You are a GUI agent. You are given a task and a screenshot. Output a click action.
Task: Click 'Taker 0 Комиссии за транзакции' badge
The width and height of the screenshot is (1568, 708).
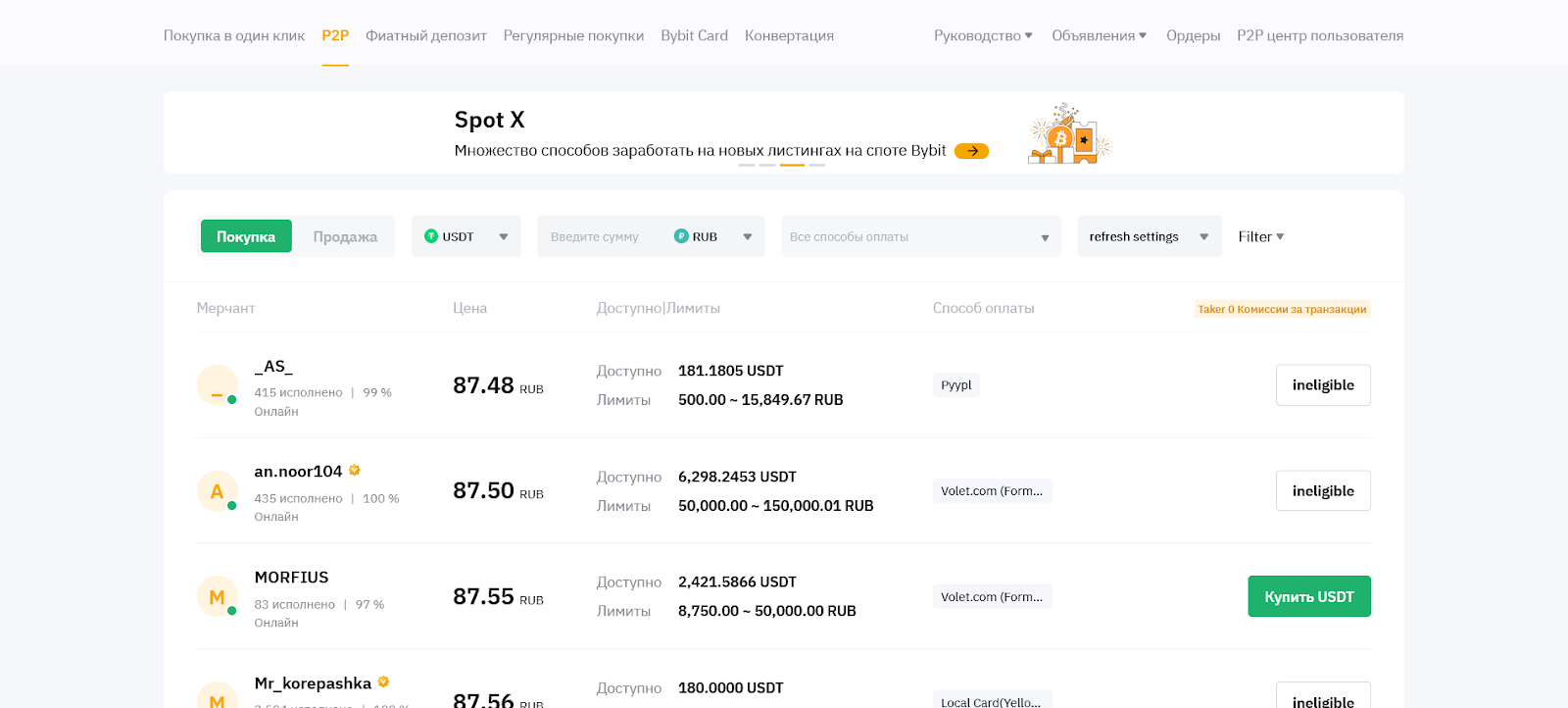pos(1282,309)
